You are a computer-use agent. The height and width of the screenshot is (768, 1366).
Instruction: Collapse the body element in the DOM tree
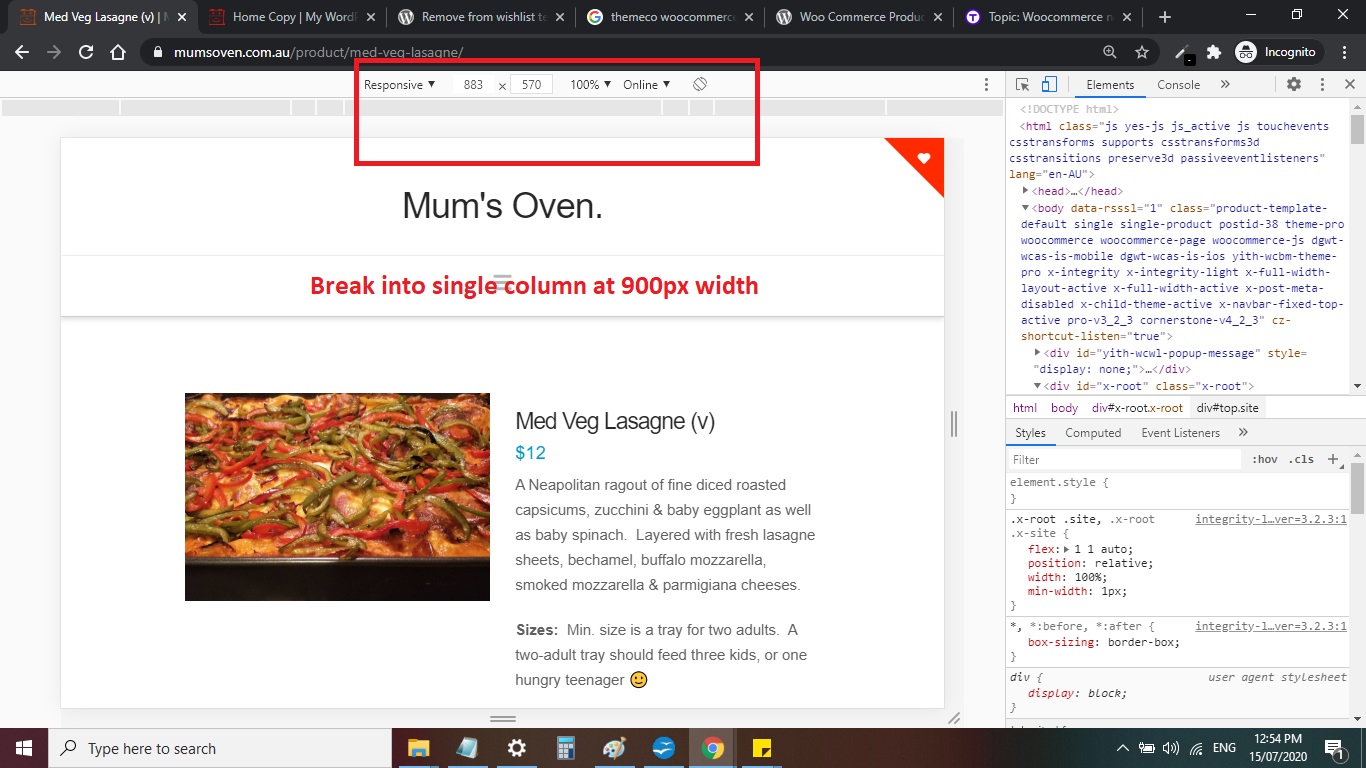pyautogui.click(x=1026, y=208)
